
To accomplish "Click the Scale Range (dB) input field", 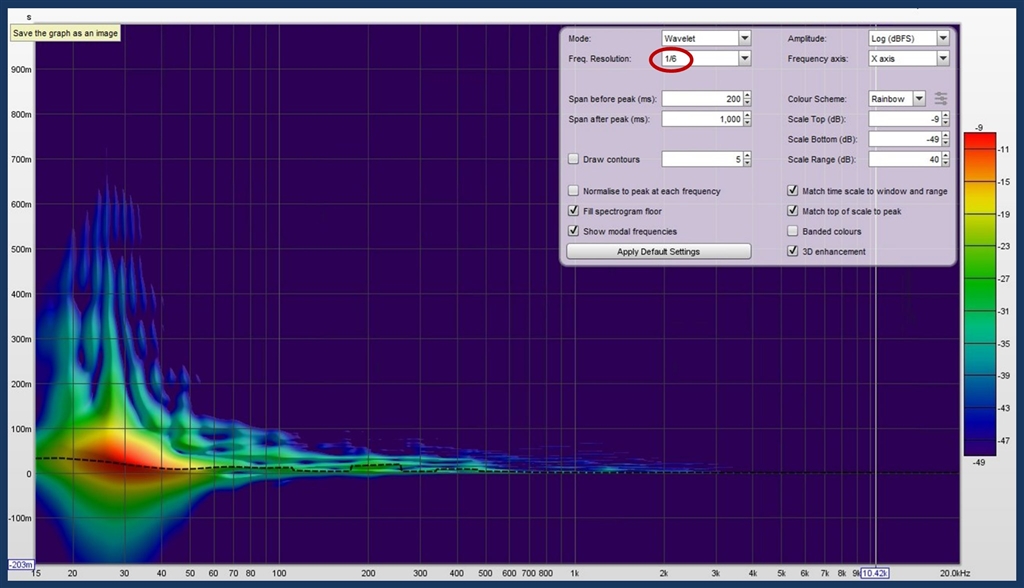I will tap(902, 159).
